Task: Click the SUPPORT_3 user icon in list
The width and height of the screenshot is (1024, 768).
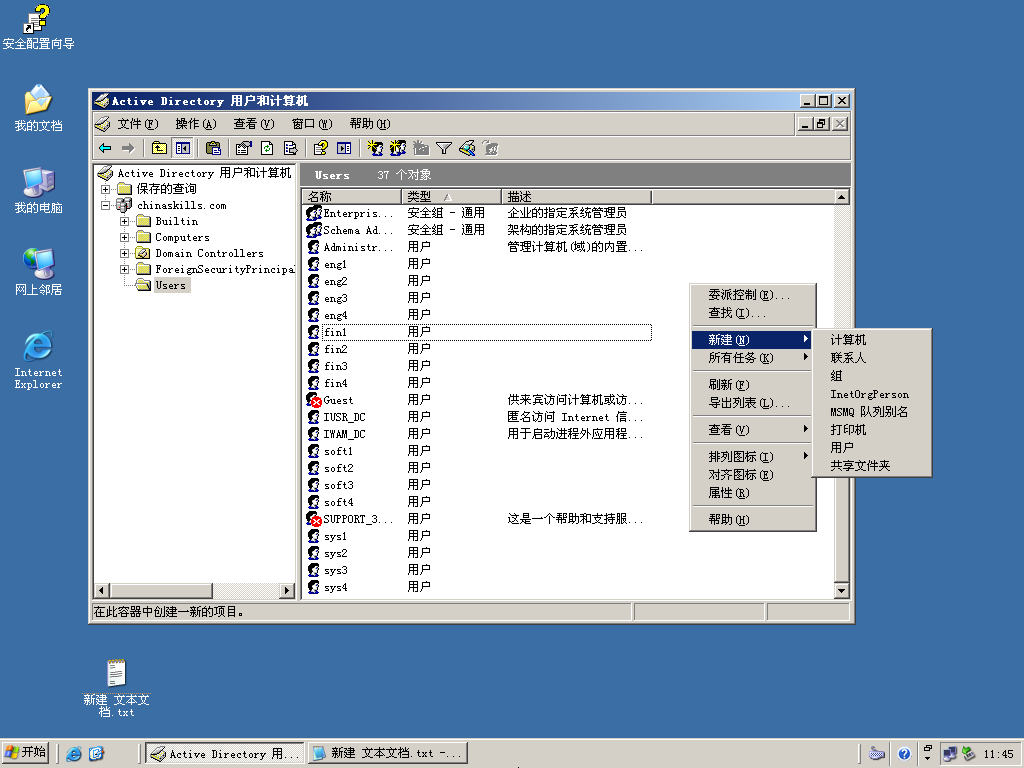Action: (313, 519)
